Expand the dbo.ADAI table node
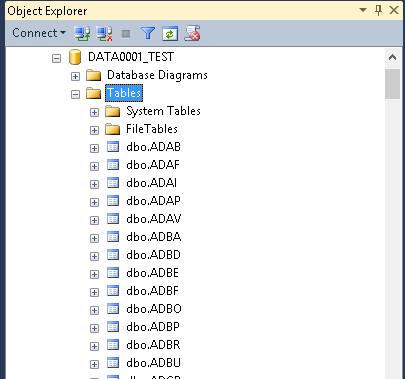 94,185
